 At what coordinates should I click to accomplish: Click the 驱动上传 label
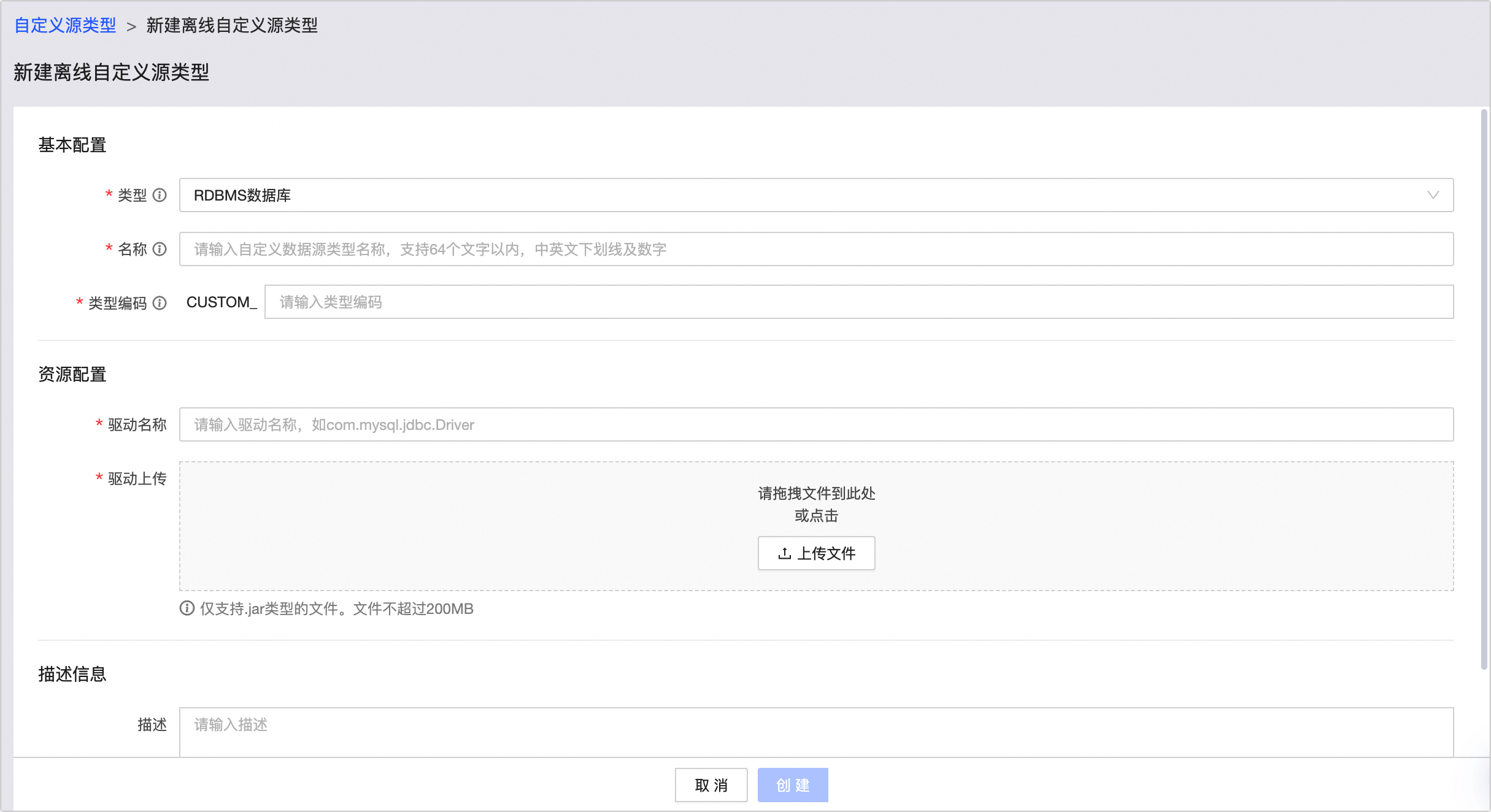[x=137, y=478]
